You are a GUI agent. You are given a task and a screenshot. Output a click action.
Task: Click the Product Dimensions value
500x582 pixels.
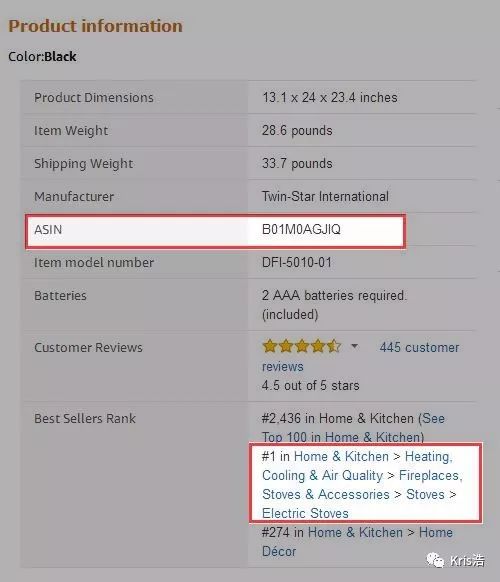(330, 97)
